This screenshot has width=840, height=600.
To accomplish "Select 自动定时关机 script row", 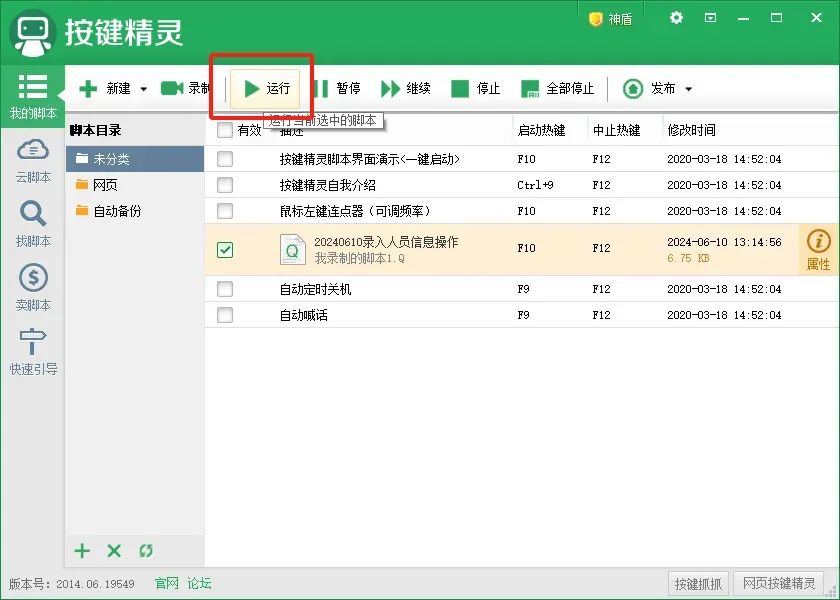I will tap(521, 289).
